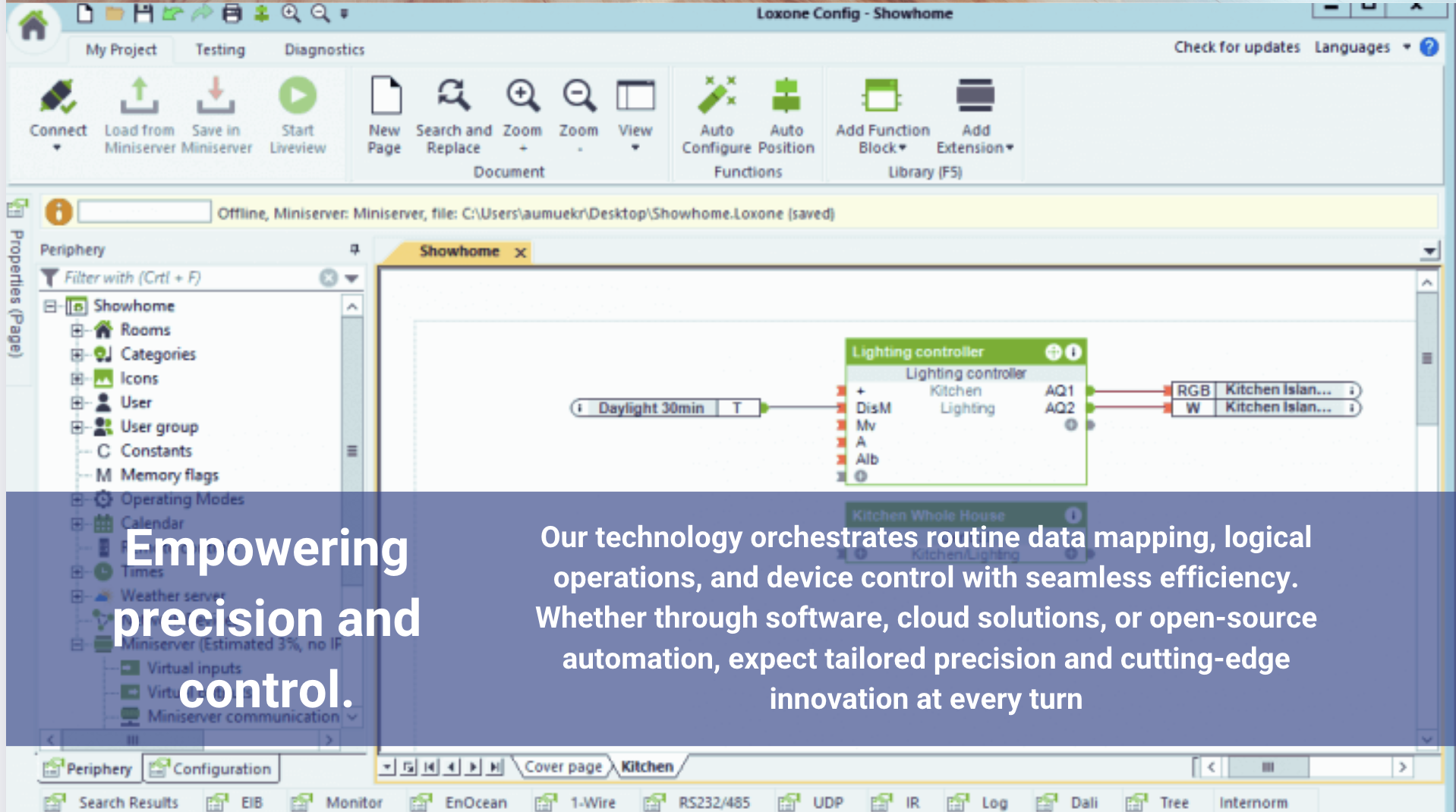Start Liveview with the play icon

(x=298, y=96)
